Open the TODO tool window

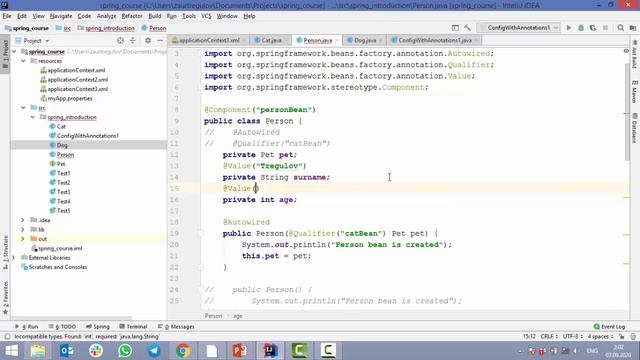coord(62,327)
